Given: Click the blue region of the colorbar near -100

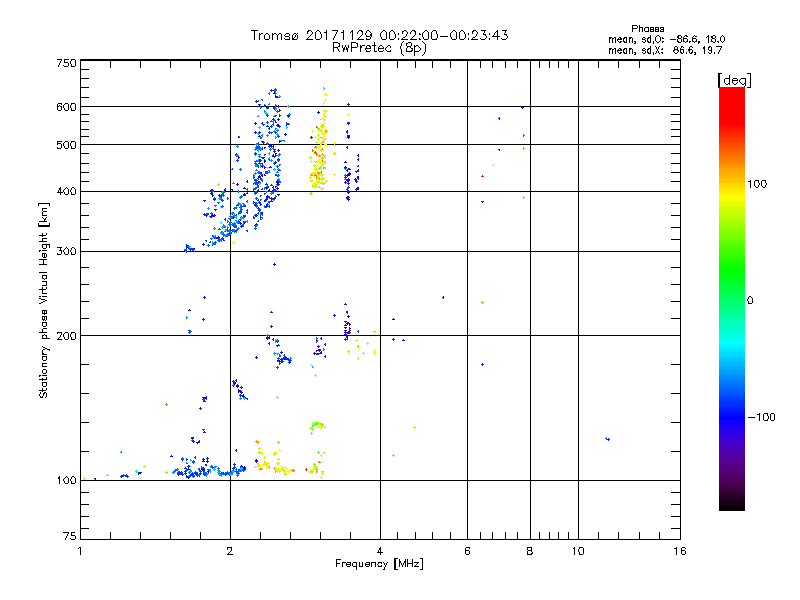Looking at the screenshot, I should [x=732, y=416].
